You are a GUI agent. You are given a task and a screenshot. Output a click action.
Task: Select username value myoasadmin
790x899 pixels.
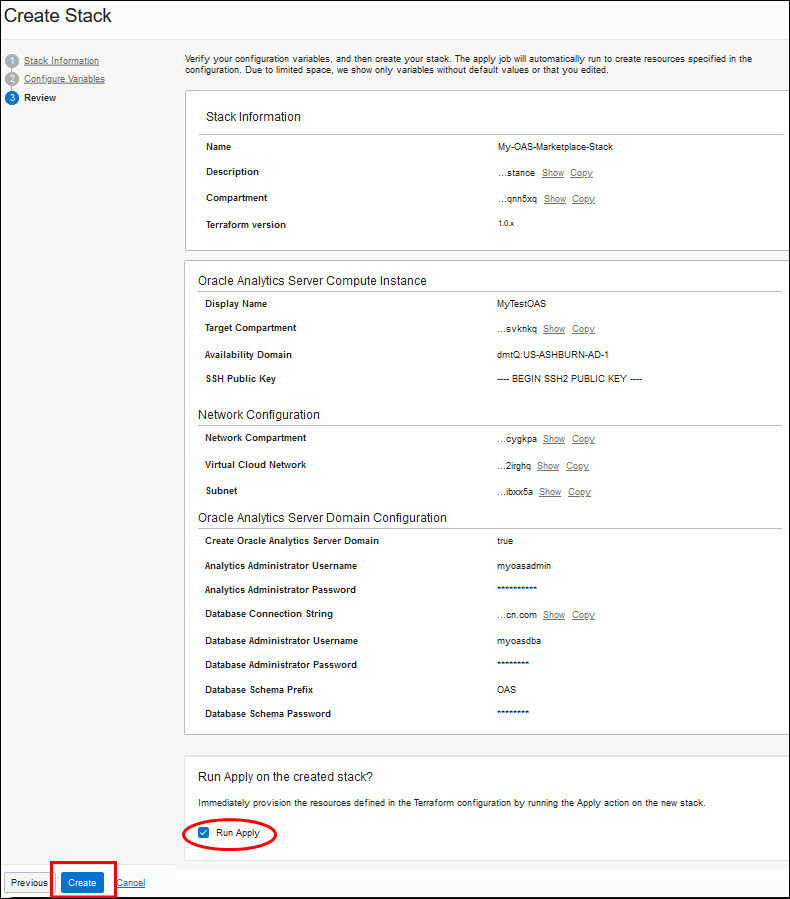click(x=524, y=566)
